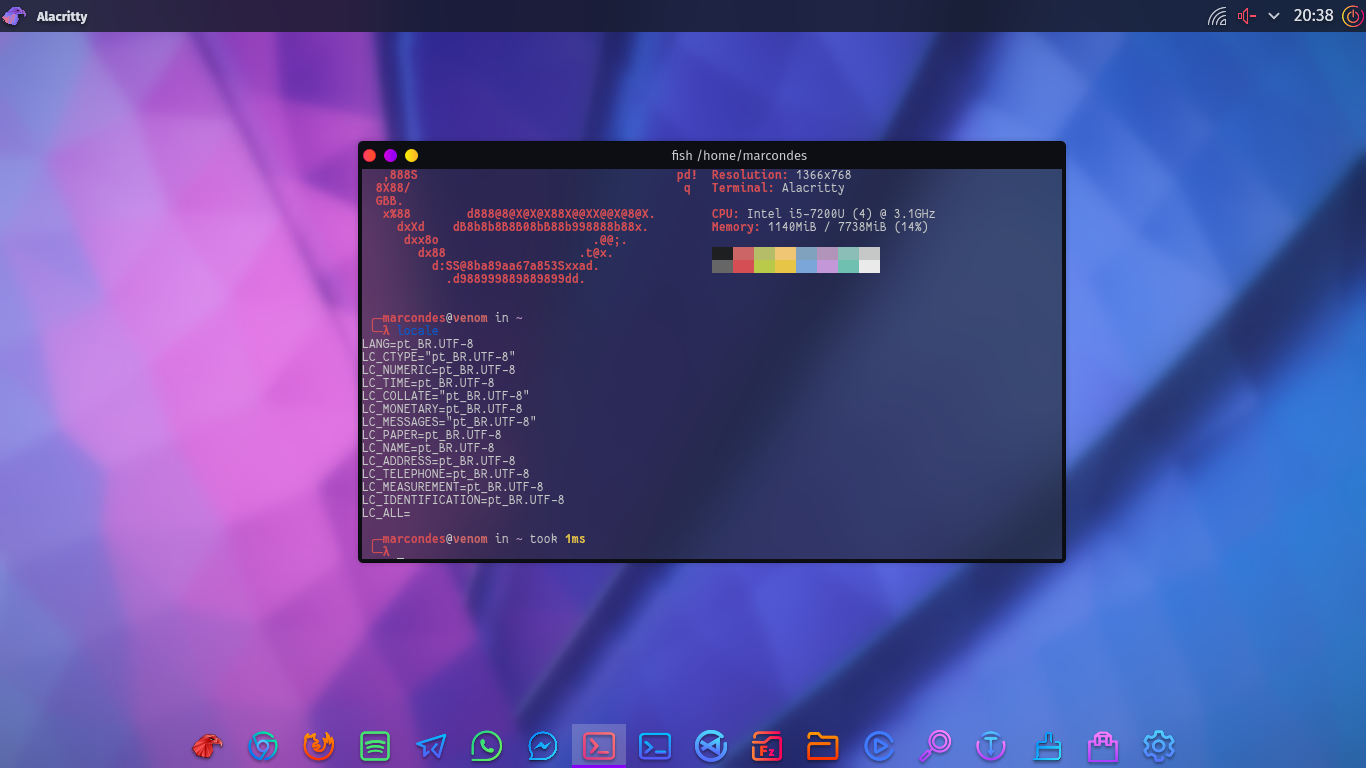Click the LC_PAPER output line
Image resolution: width=1366 pixels, height=768 pixels.
pyautogui.click(x=432, y=435)
